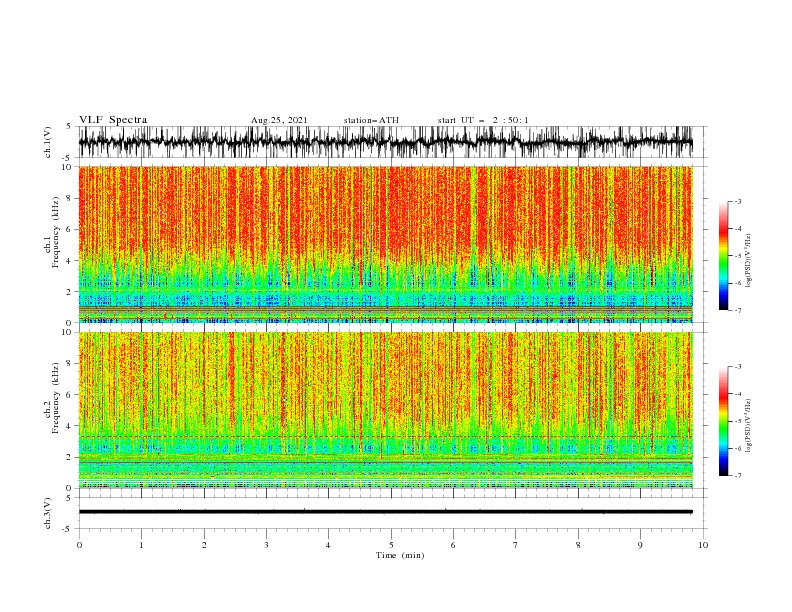Click time axis tick label "8"

[x=578, y=545]
